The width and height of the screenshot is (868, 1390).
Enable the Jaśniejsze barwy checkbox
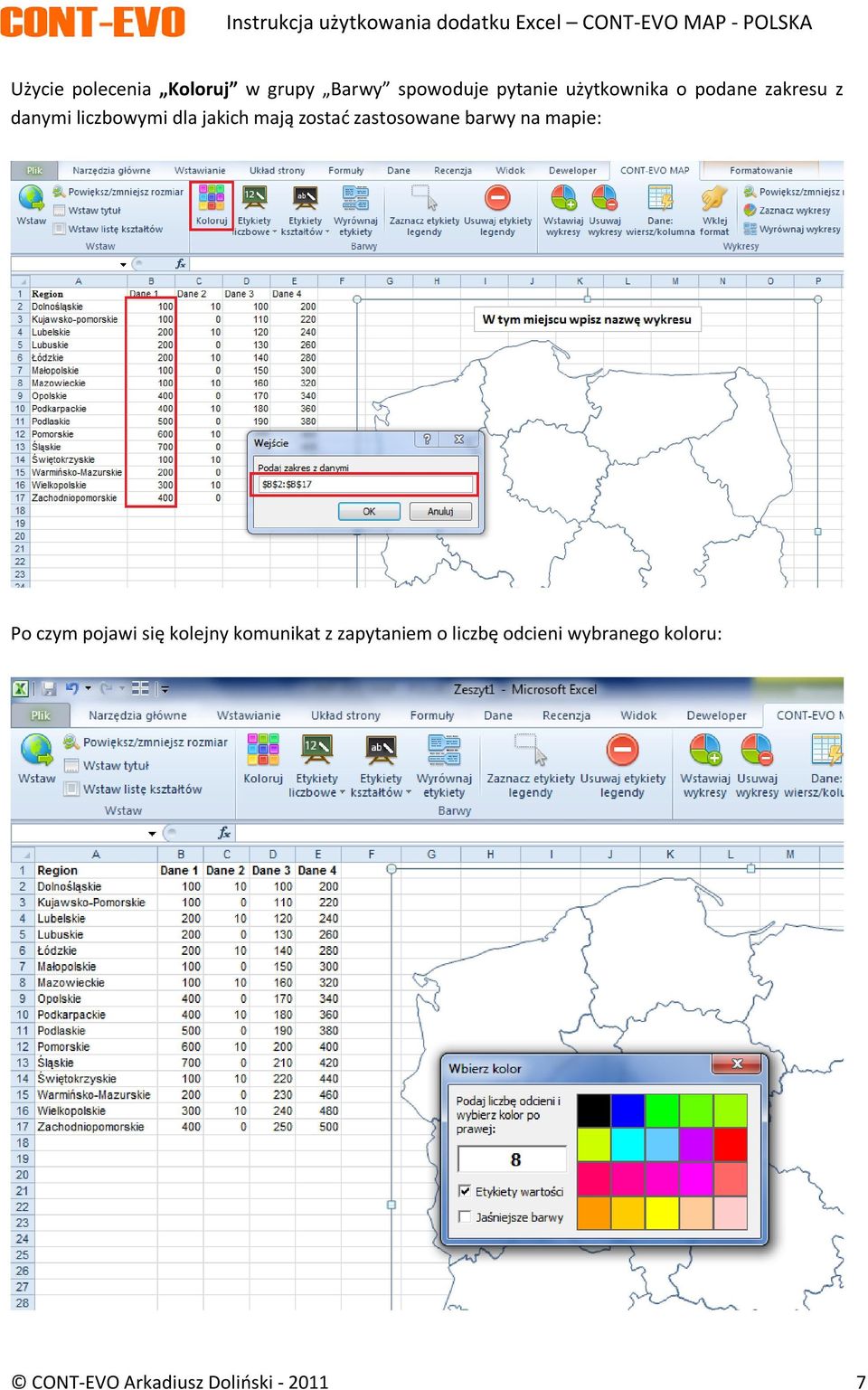(465, 1216)
